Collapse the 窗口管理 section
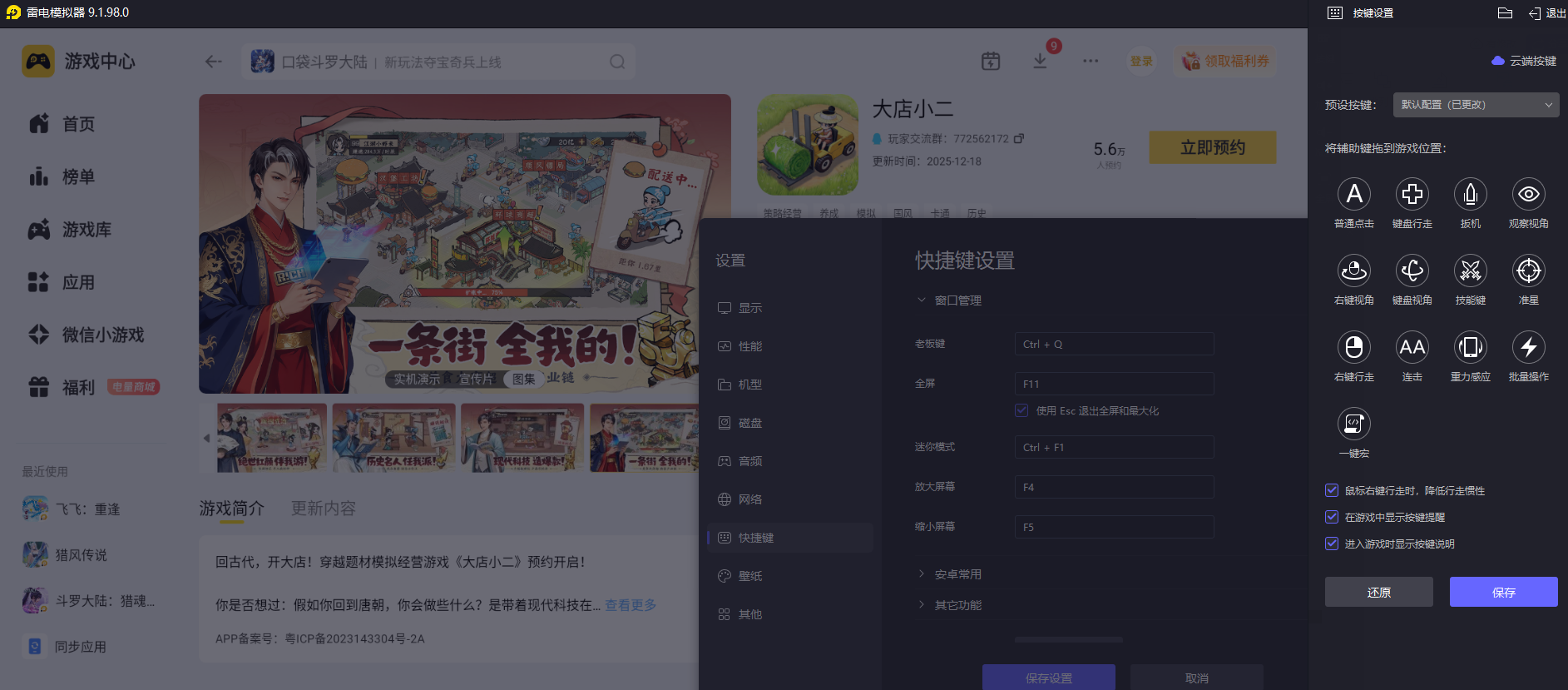Image resolution: width=1568 pixels, height=690 pixels. (x=957, y=300)
